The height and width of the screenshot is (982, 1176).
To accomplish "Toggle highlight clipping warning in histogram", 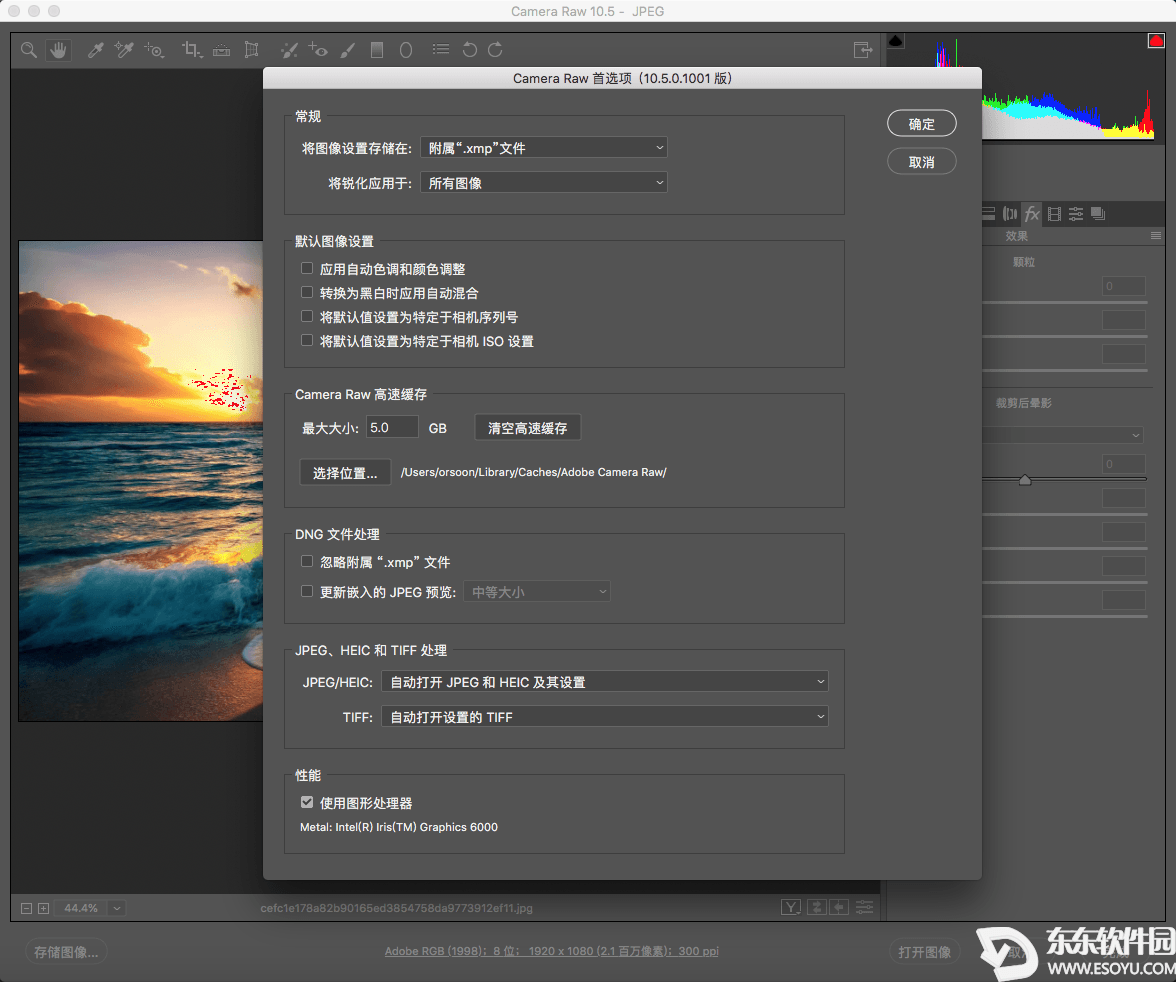I will click(1156, 41).
